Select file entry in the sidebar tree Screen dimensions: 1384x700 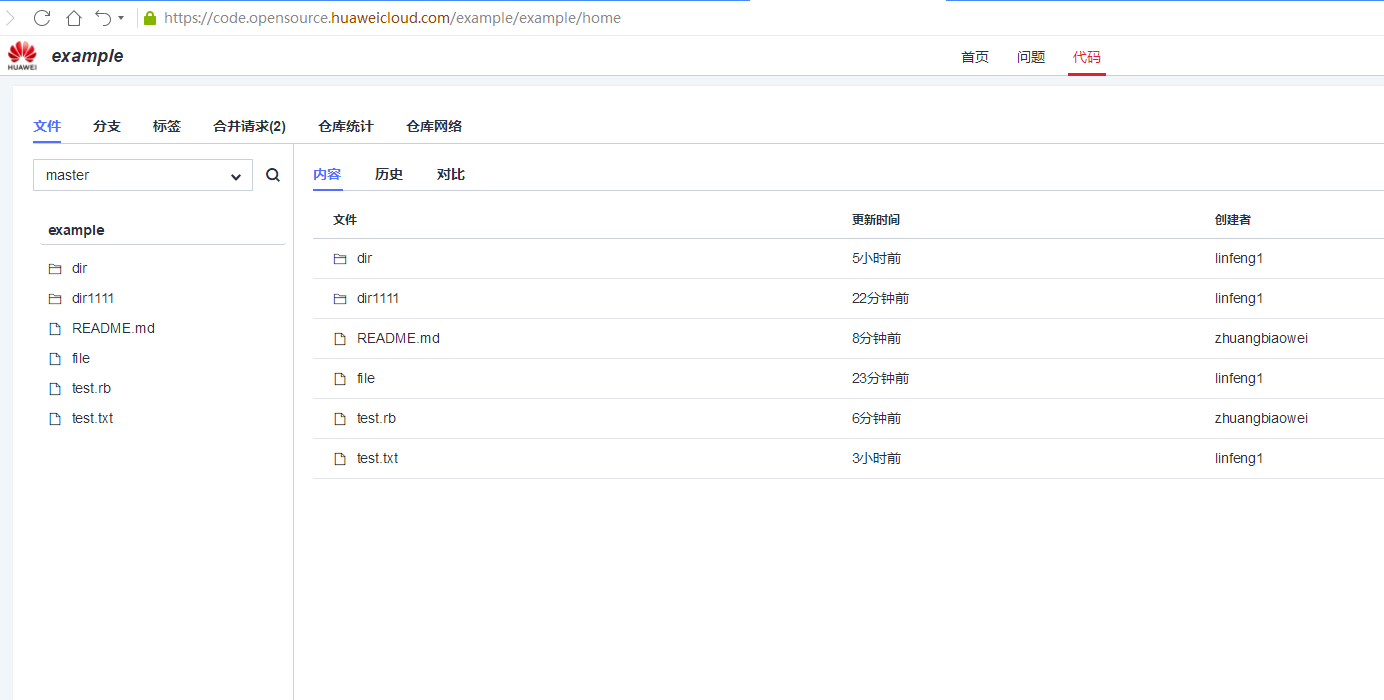pyautogui.click(x=81, y=358)
